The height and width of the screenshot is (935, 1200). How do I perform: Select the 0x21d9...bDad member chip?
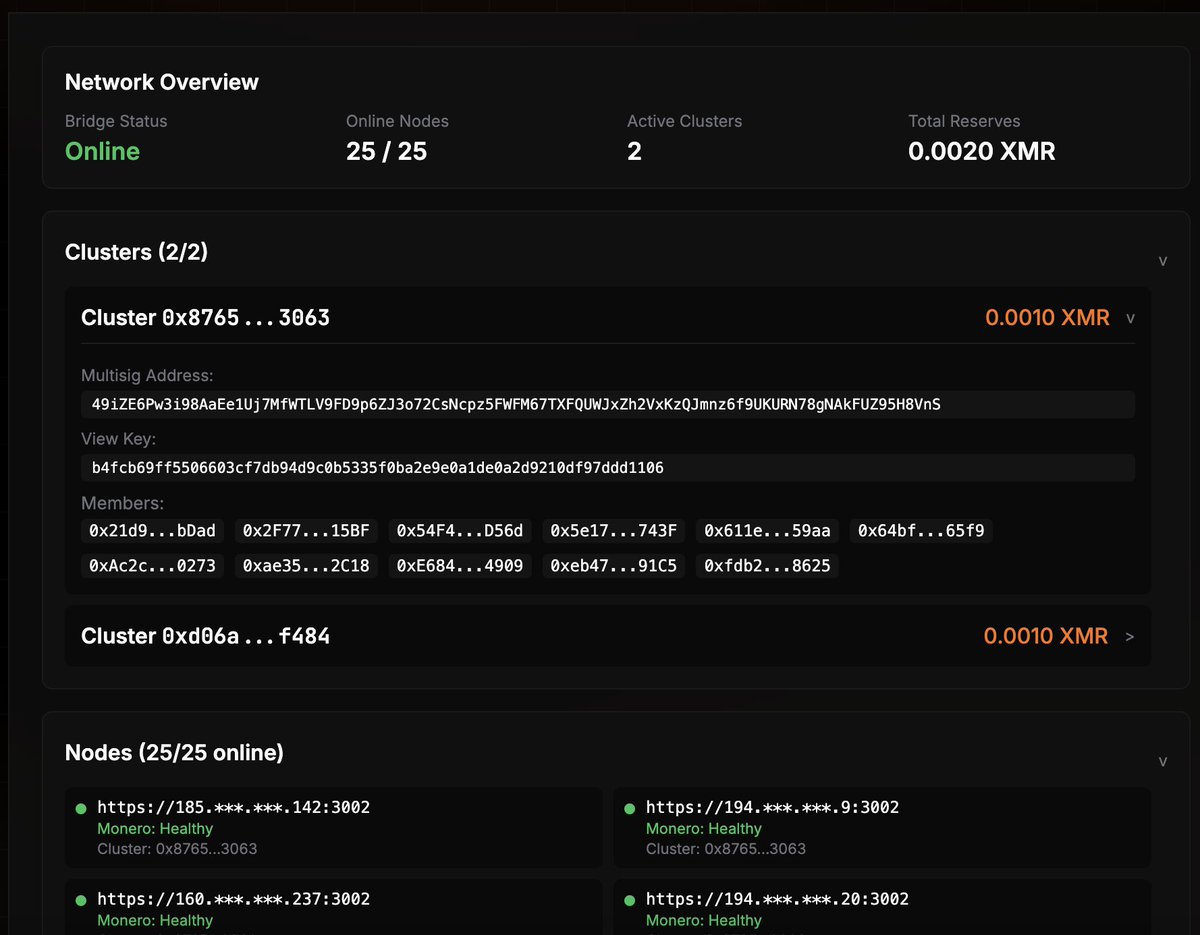pyautogui.click(x=152, y=530)
